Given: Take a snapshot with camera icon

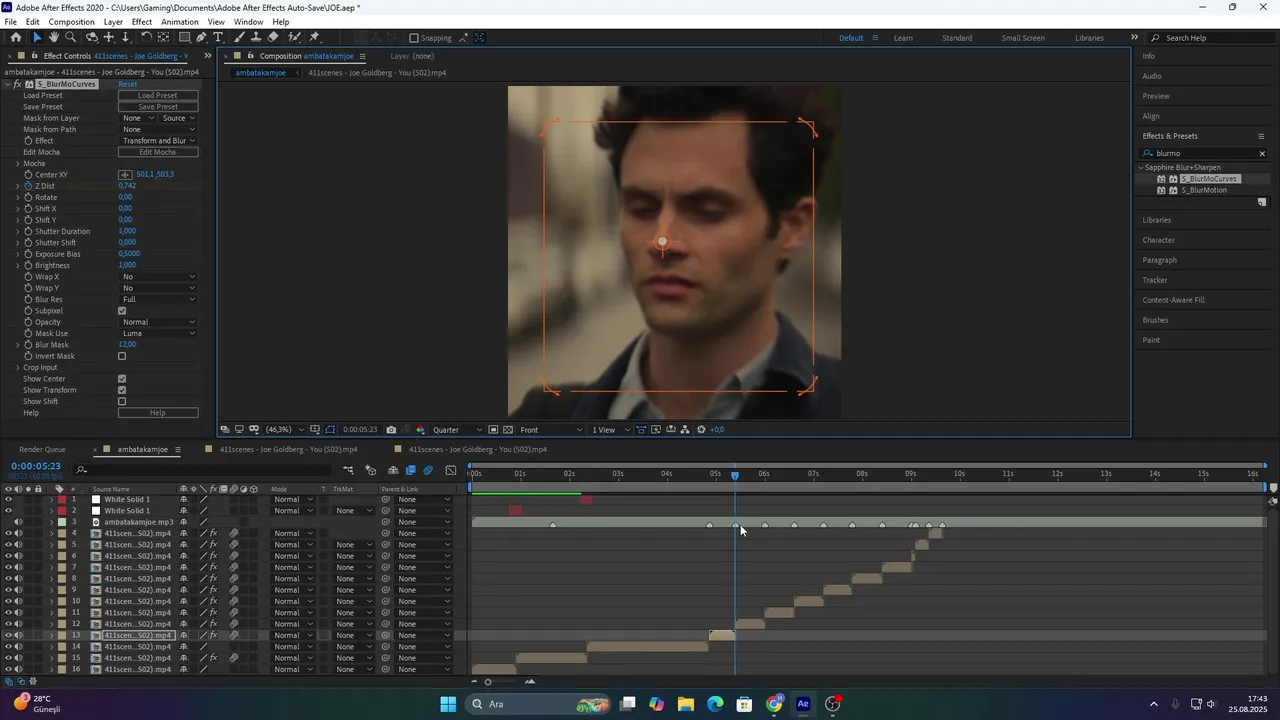Looking at the screenshot, I should [391, 430].
